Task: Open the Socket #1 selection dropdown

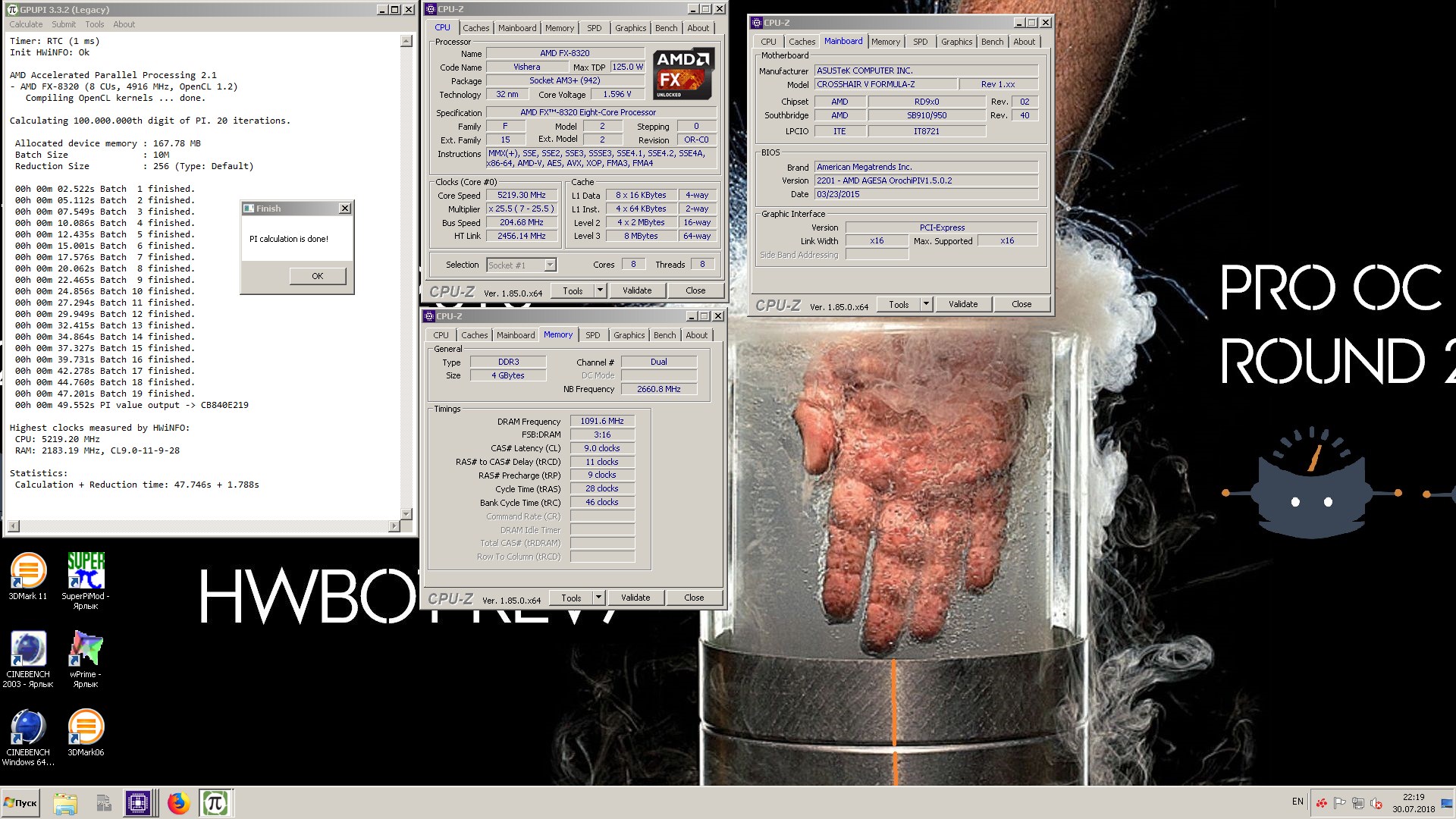Action: pos(551,265)
